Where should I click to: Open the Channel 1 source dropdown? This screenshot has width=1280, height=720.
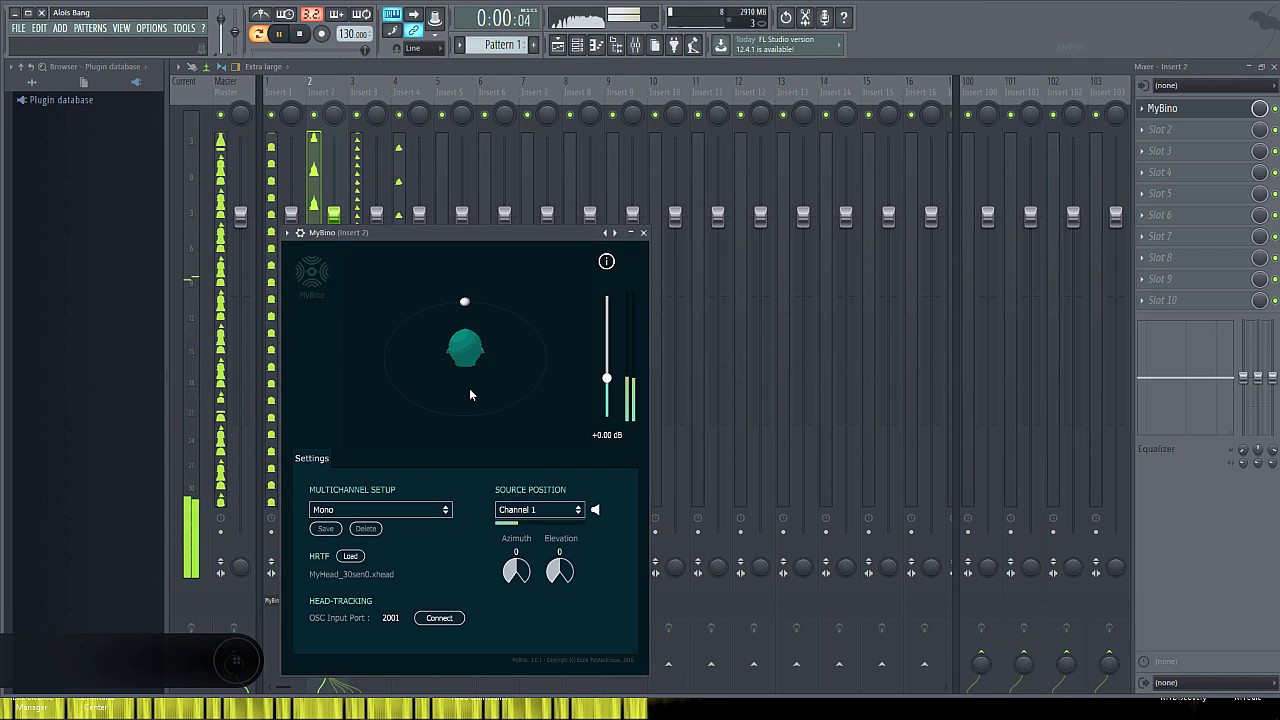point(539,510)
